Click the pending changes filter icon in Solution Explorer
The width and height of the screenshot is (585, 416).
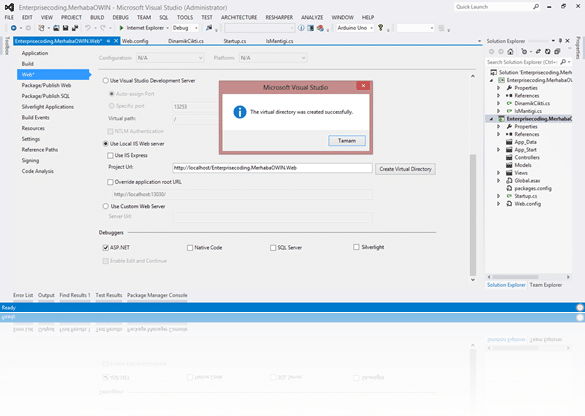pos(524,51)
